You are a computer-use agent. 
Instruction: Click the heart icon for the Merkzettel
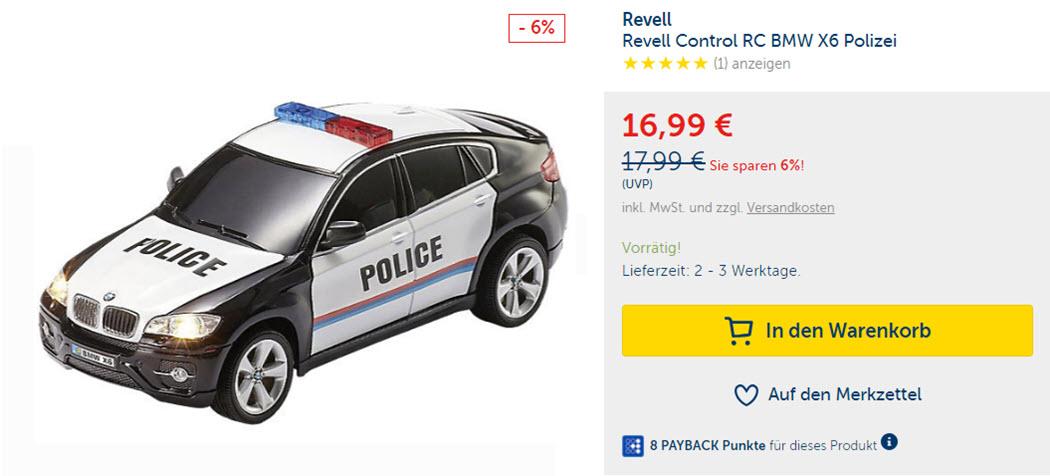click(x=745, y=395)
